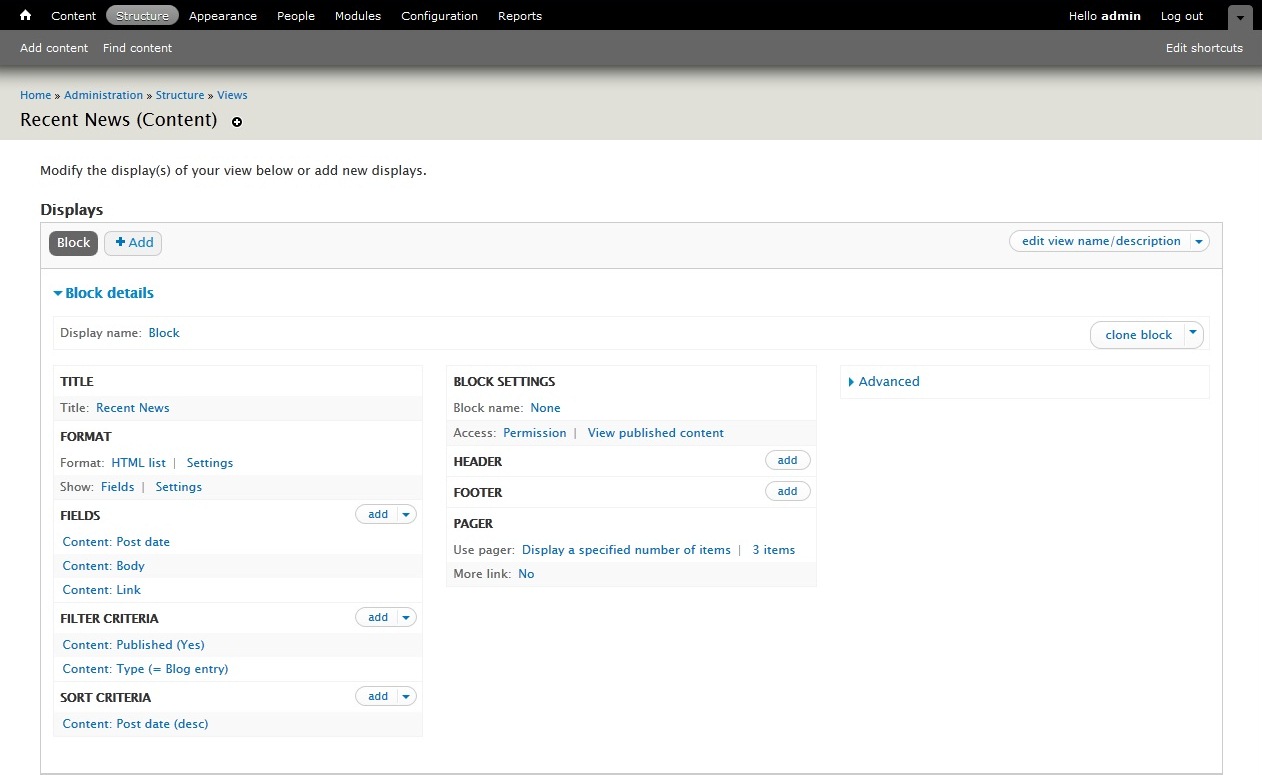Open the HTML list format link

click(139, 463)
